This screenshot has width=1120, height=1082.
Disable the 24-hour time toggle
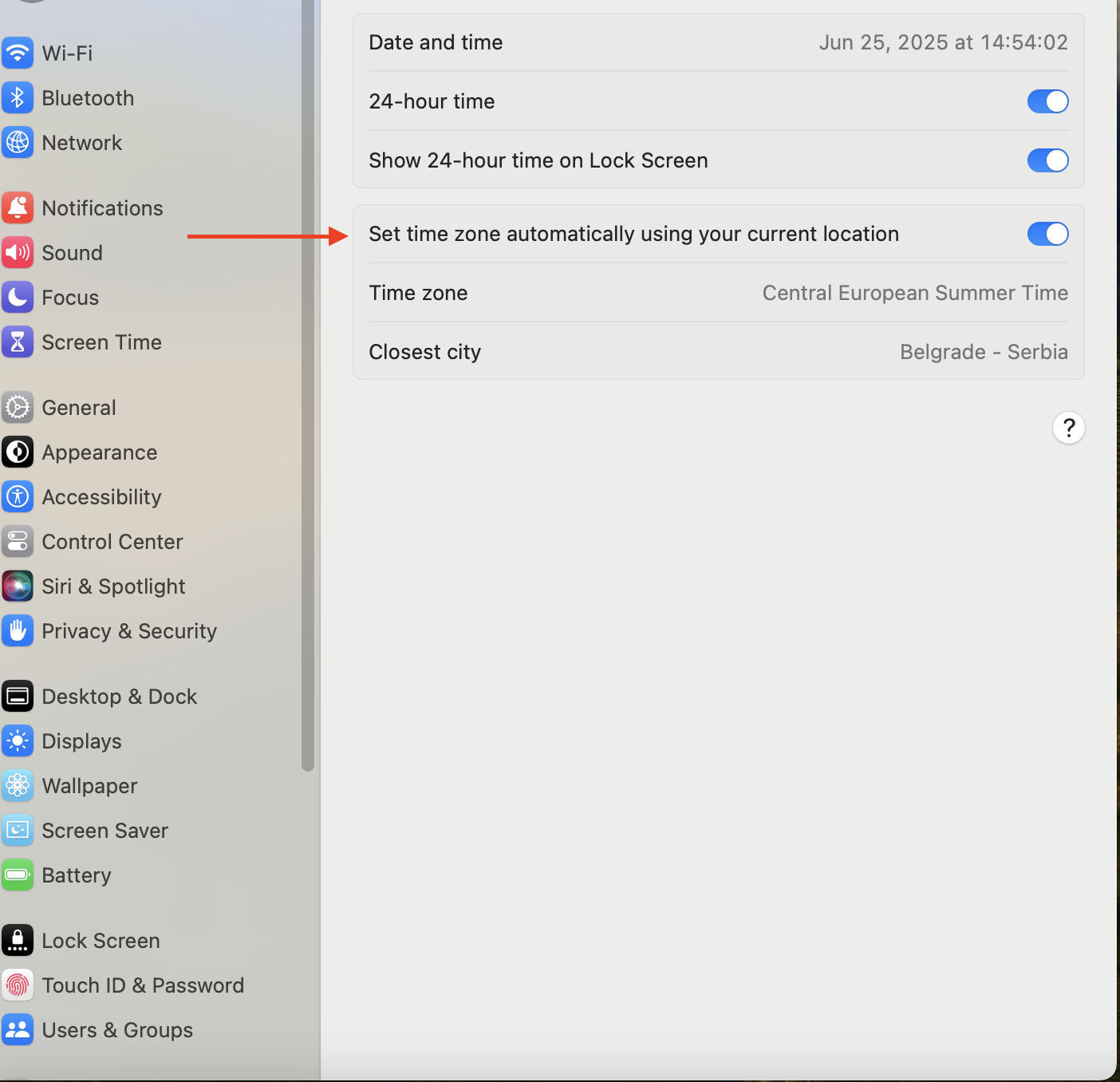click(x=1047, y=101)
